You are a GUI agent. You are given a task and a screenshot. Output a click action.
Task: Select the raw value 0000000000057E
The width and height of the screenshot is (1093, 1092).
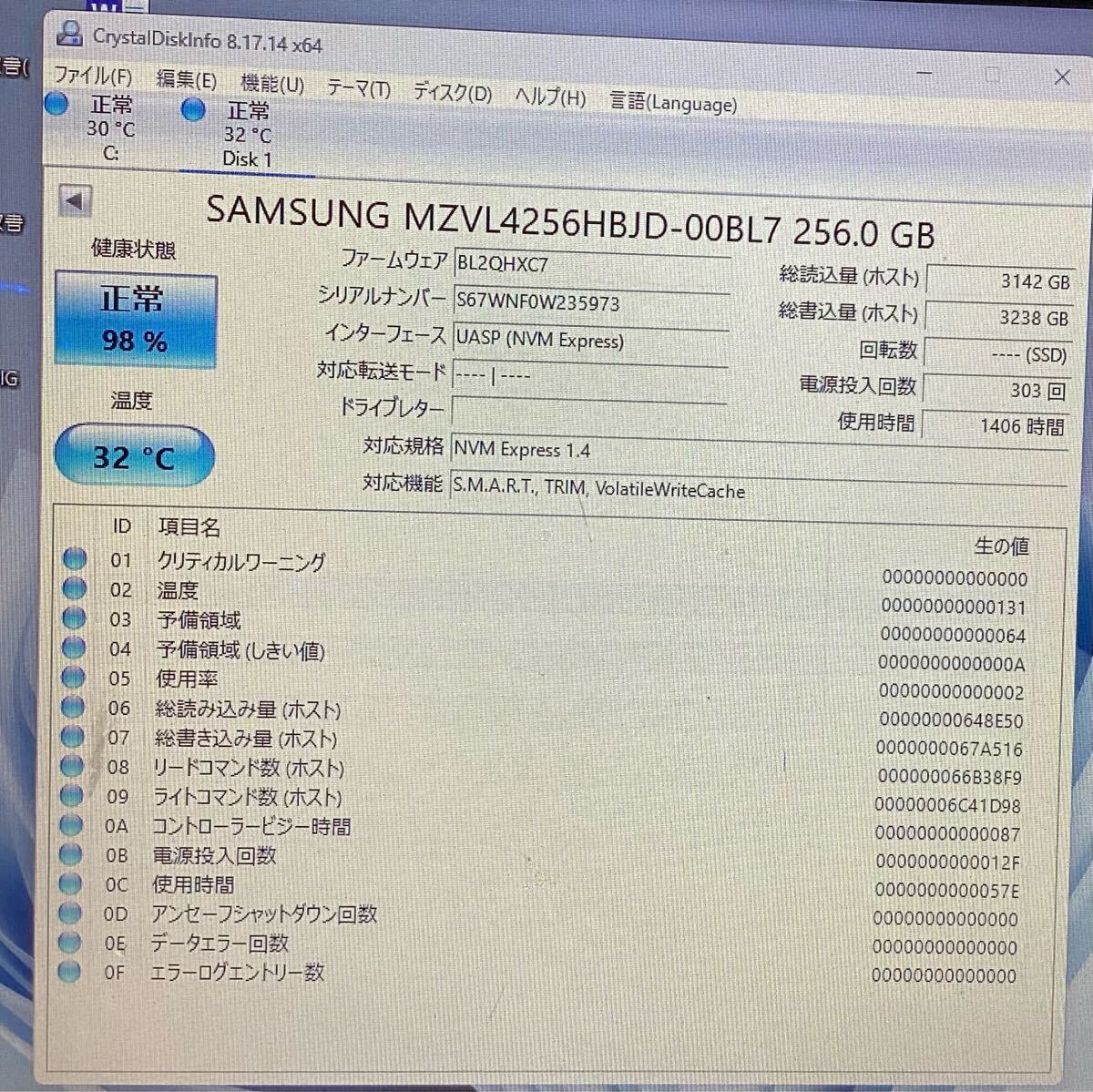point(946,890)
